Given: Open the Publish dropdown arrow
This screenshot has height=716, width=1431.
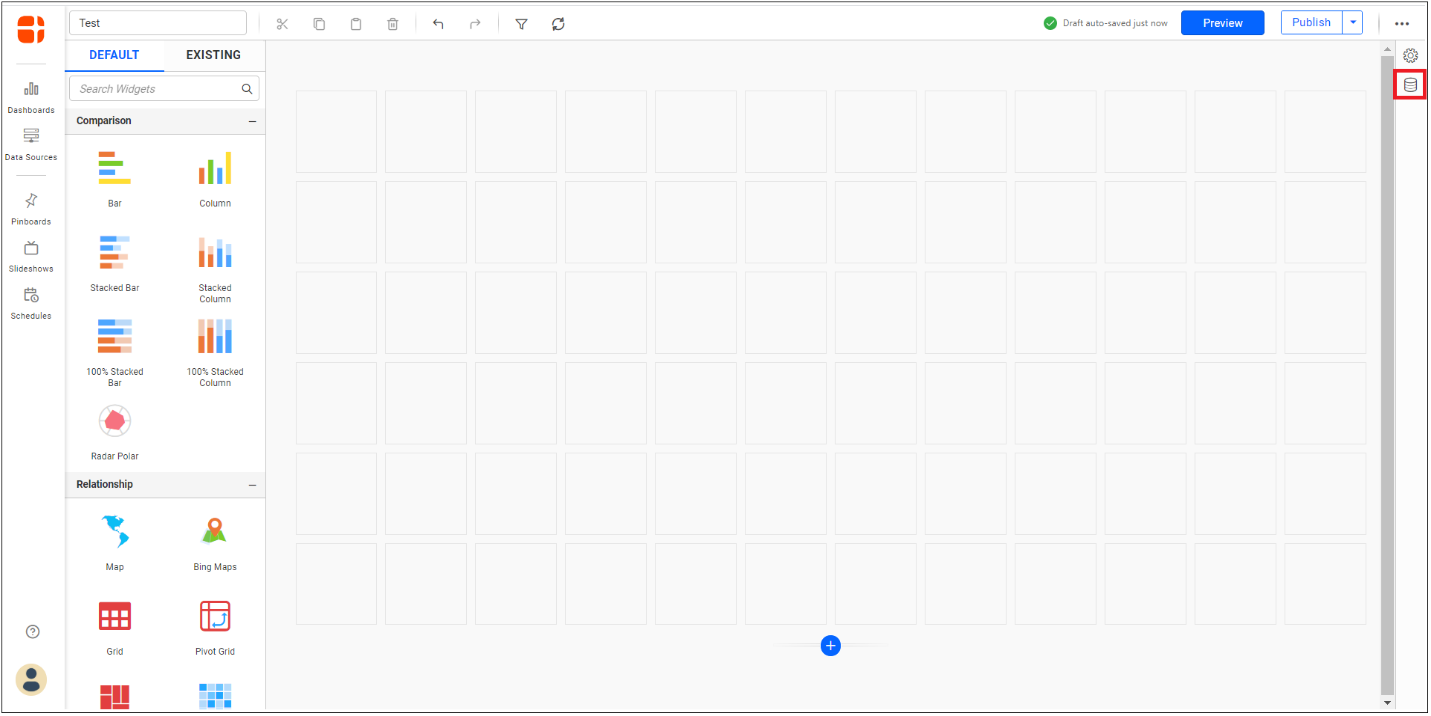Looking at the screenshot, I should (x=1353, y=22).
